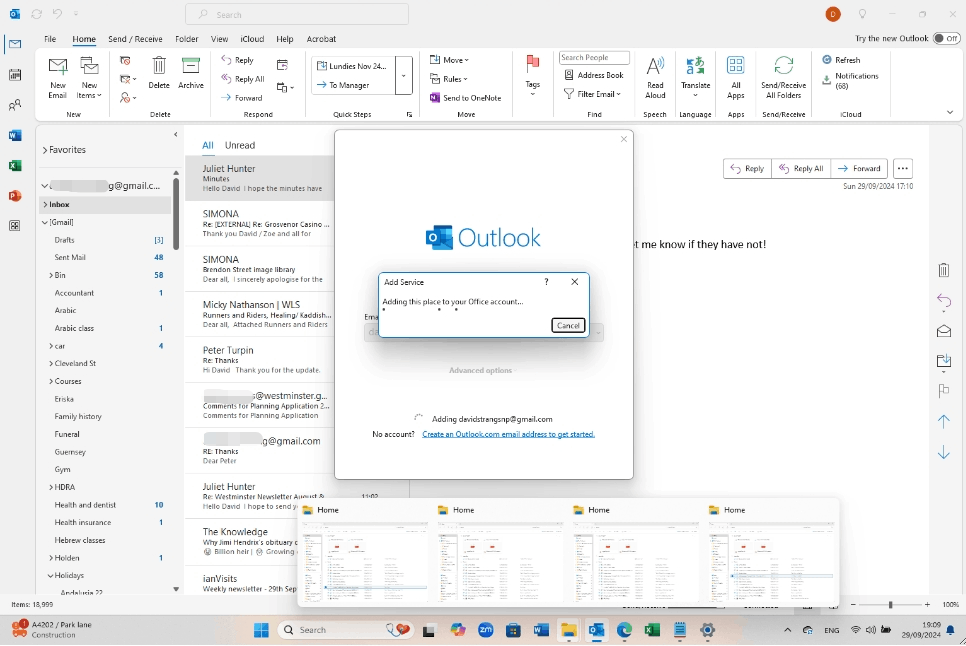The width and height of the screenshot is (966, 646).
Task: Click the iCloud Refresh button
Action: click(842, 60)
